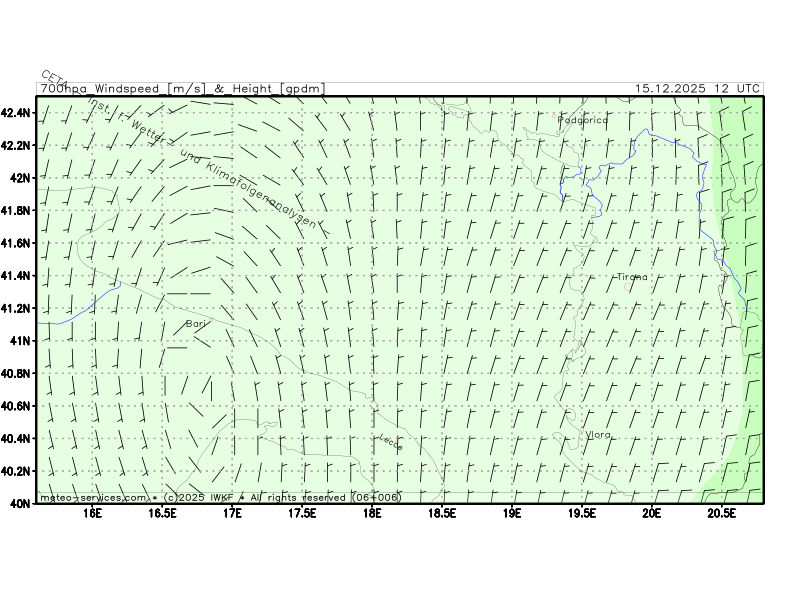Click the Lecce city marker

click(x=397, y=441)
